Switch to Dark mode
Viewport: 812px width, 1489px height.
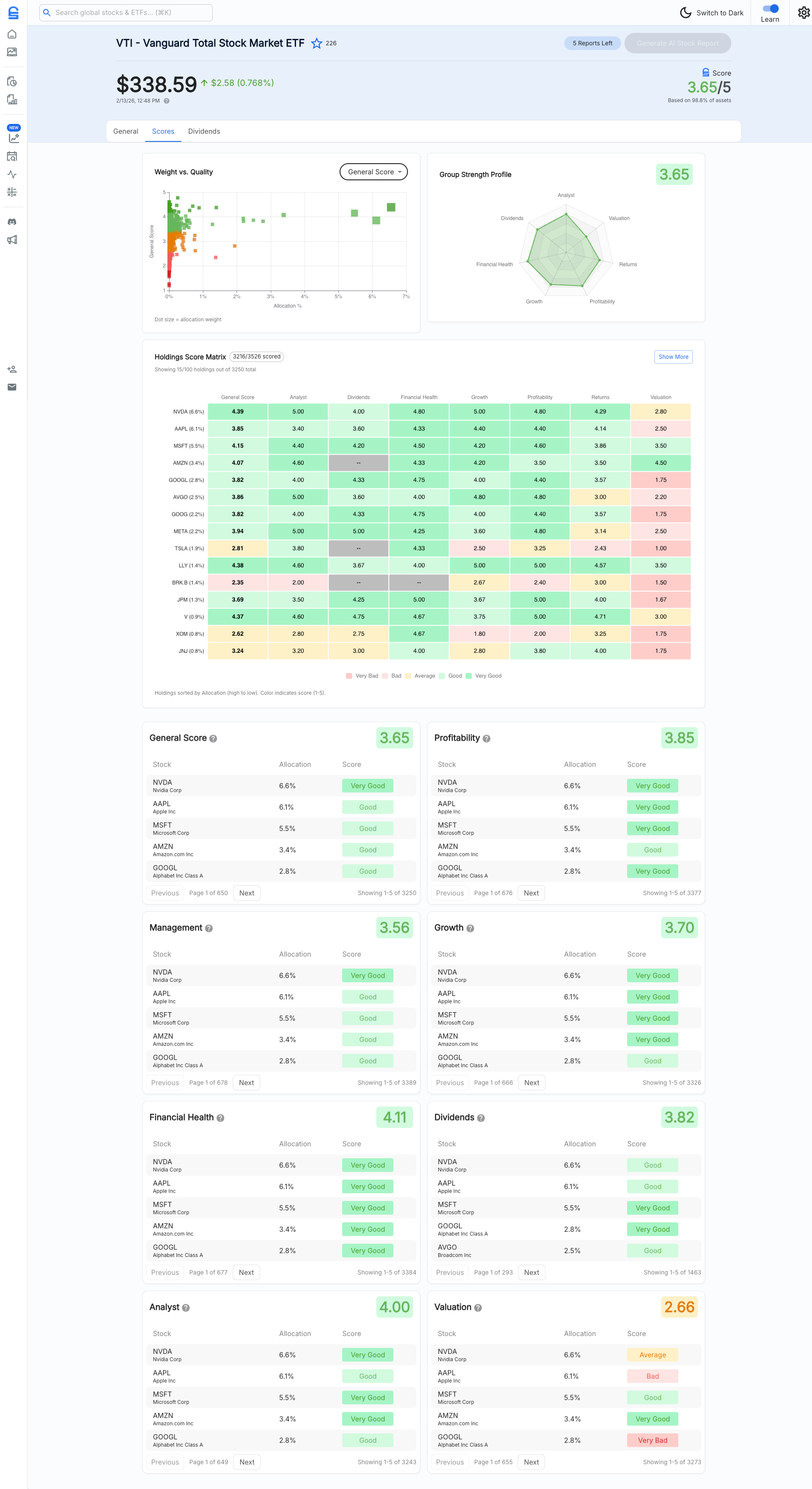tap(712, 13)
